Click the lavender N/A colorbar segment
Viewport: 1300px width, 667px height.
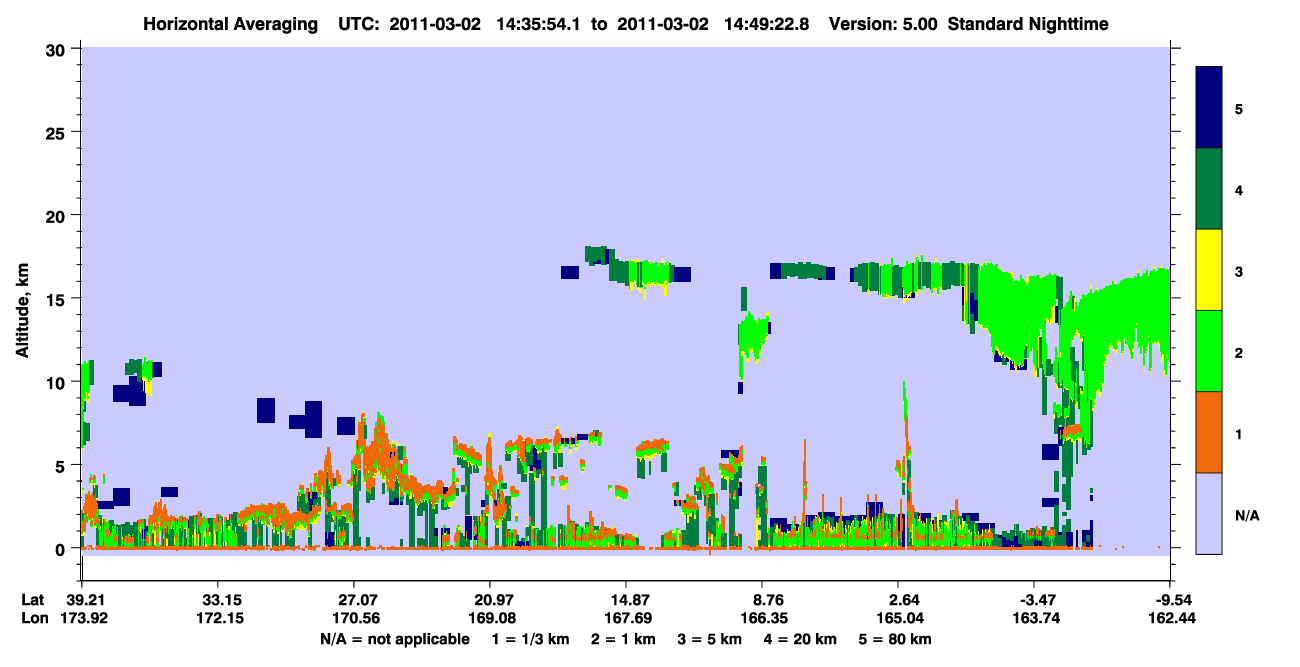(x=1209, y=513)
